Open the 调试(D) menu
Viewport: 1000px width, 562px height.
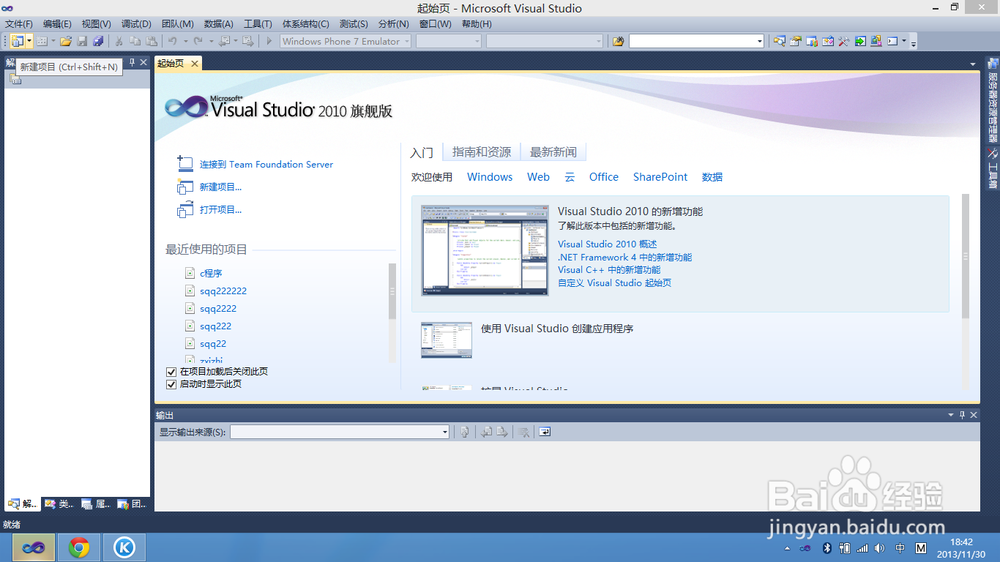click(x=136, y=24)
